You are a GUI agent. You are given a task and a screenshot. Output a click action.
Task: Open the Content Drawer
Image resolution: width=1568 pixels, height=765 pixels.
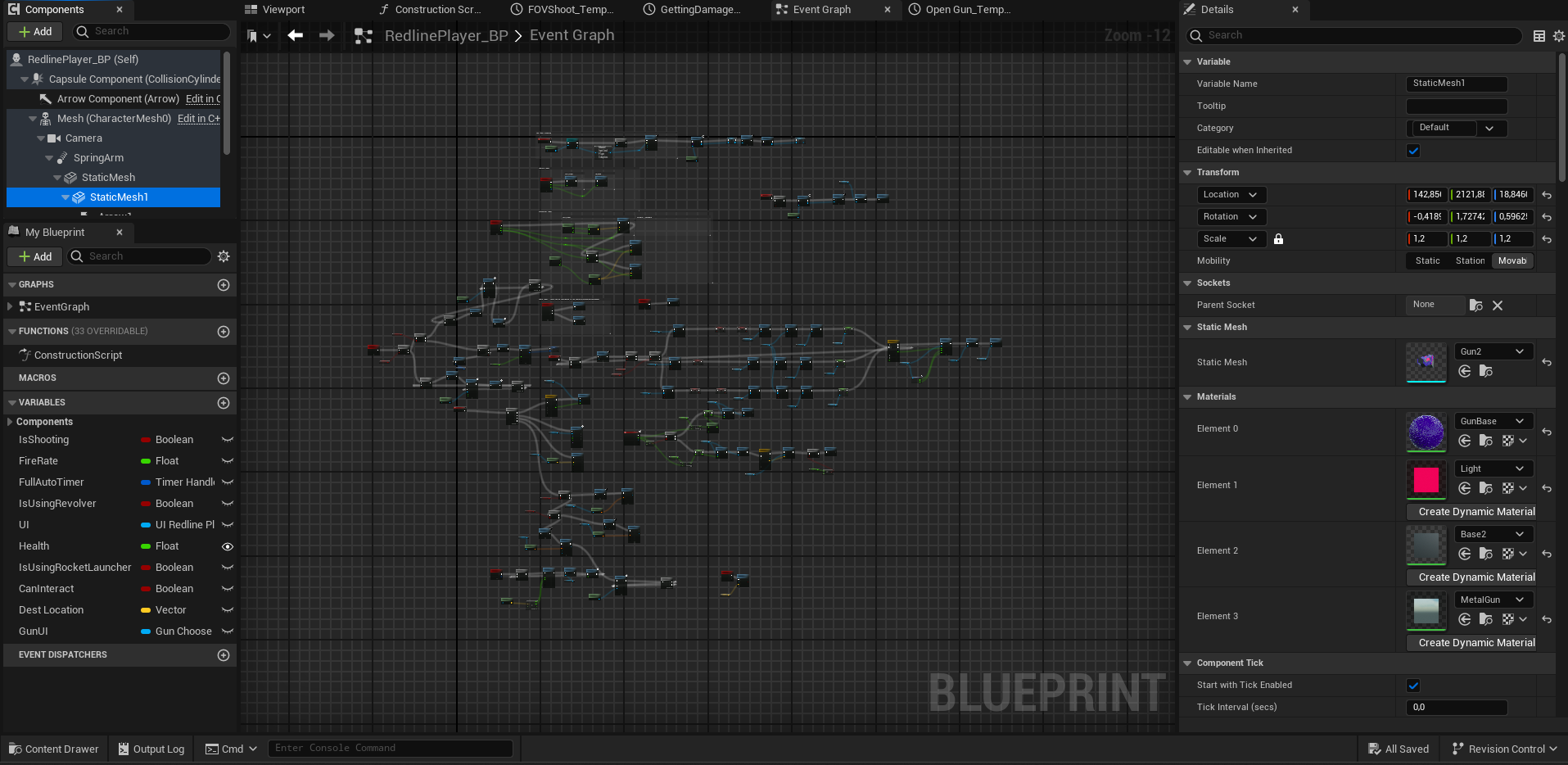click(x=54, y=749)
